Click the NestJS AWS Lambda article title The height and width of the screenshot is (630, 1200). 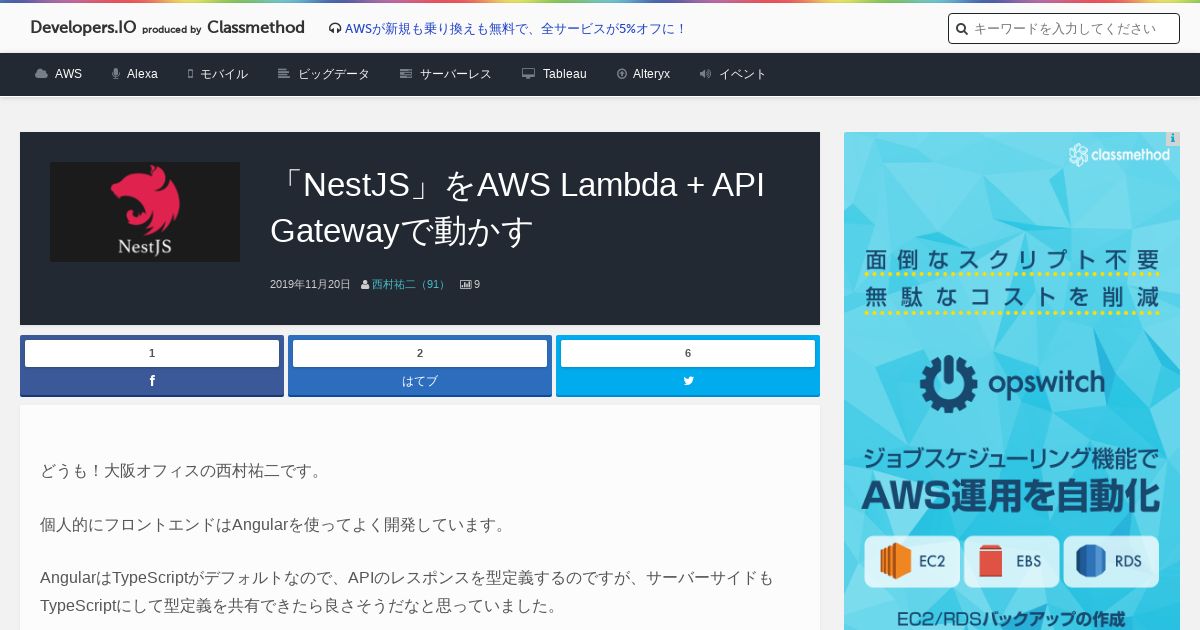click(x=517, y=208)
